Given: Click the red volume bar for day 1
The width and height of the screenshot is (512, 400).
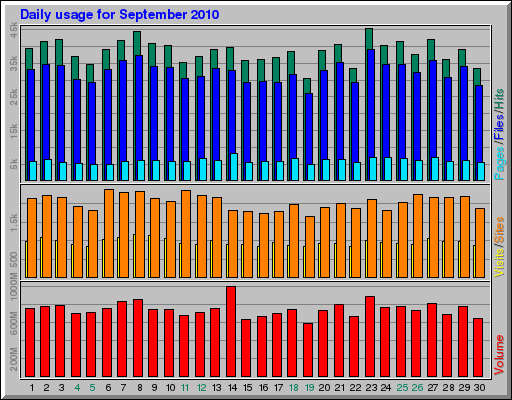Looking at the screenshot, I should coord(30,343).
